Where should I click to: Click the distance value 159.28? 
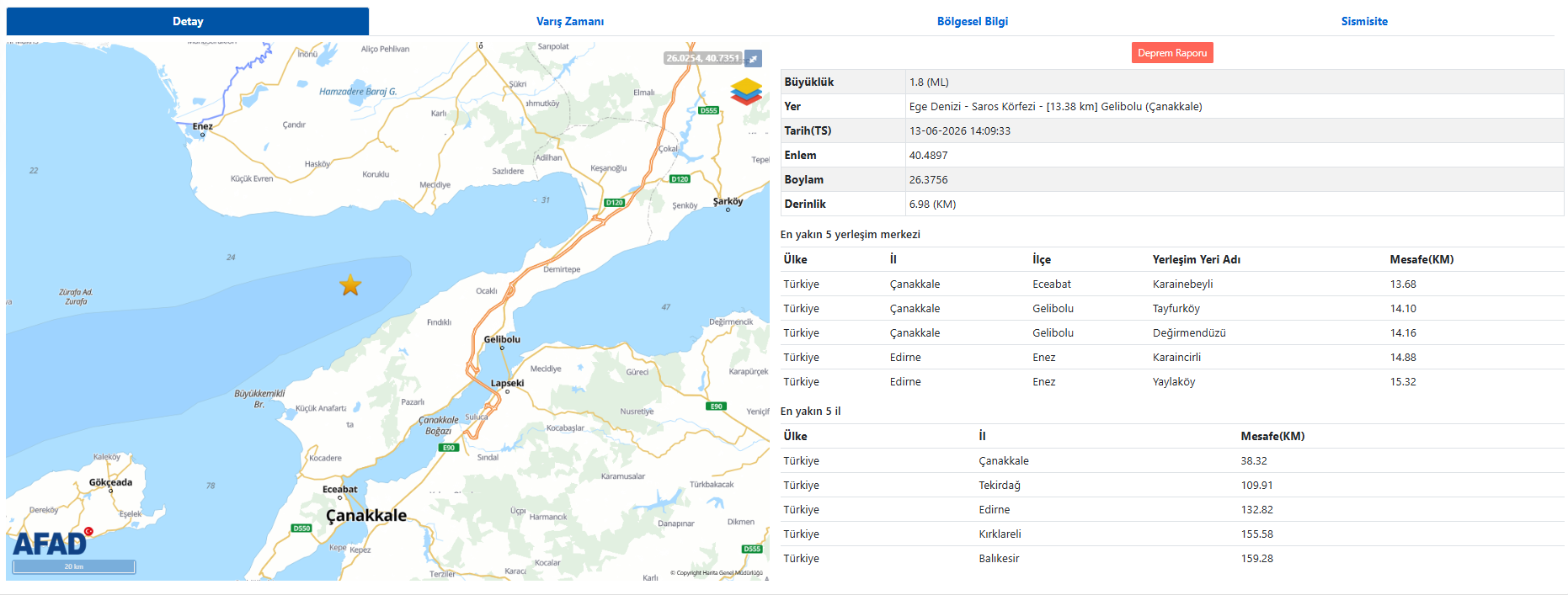coord(1256,558)
